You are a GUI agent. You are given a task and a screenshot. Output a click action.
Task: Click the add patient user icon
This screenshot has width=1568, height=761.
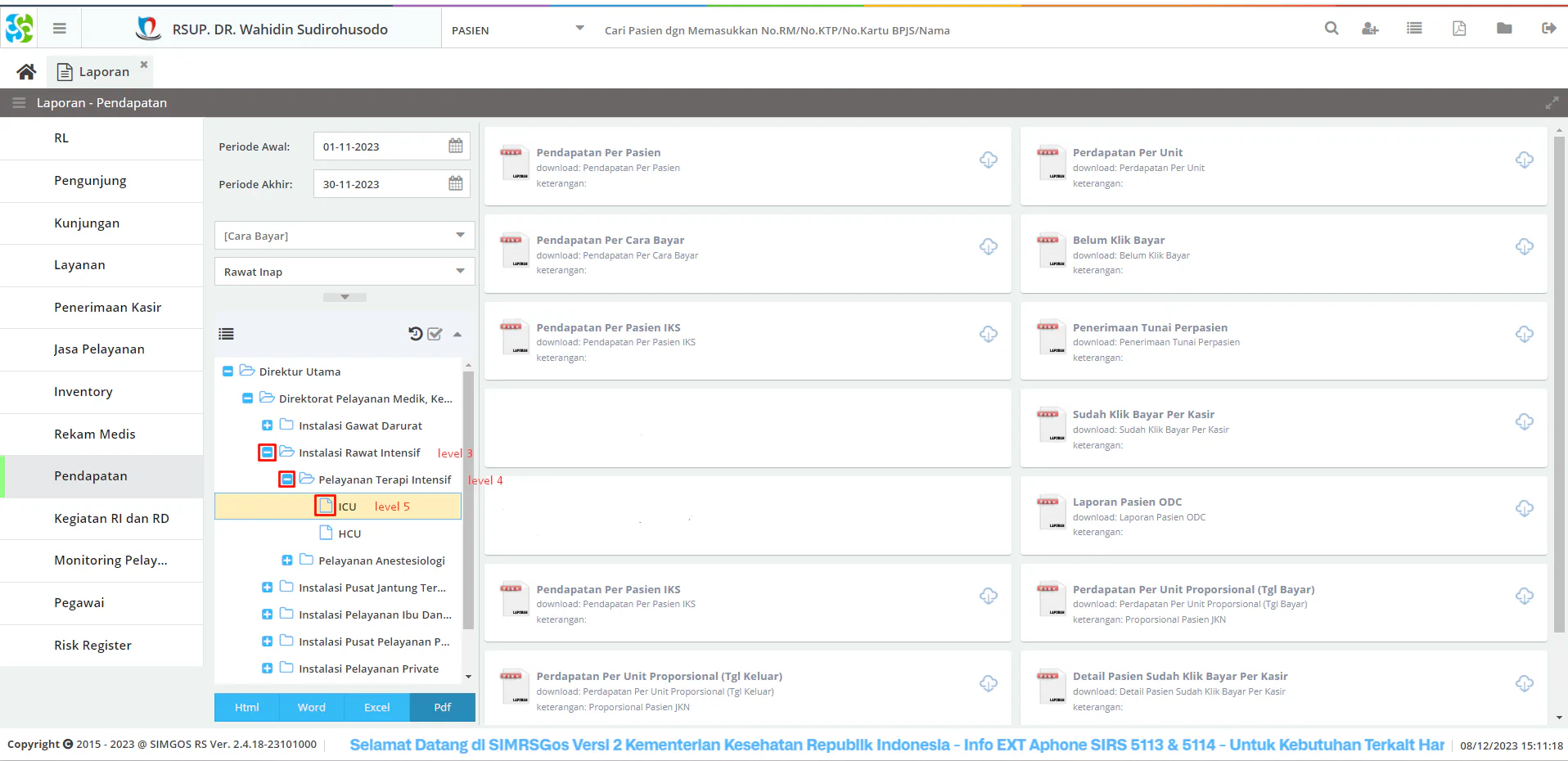[x=1370, y=29]
